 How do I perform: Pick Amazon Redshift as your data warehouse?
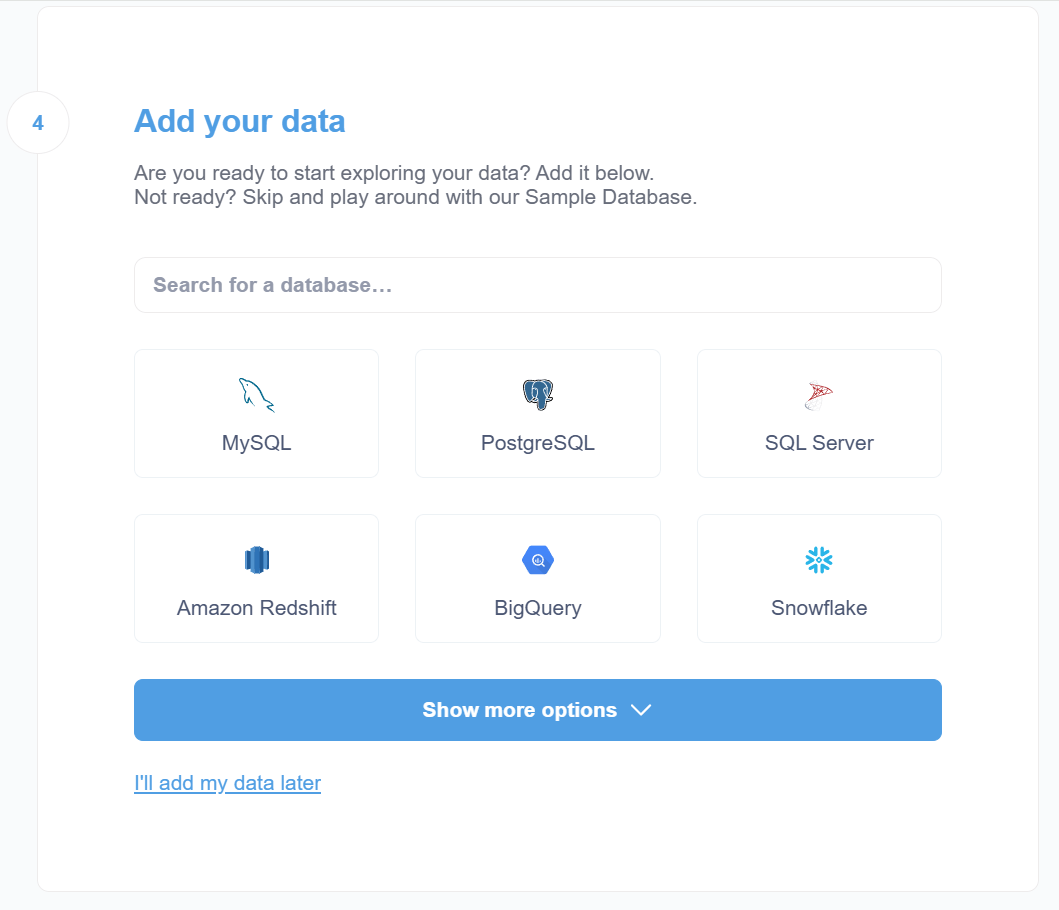coord(256,578)
